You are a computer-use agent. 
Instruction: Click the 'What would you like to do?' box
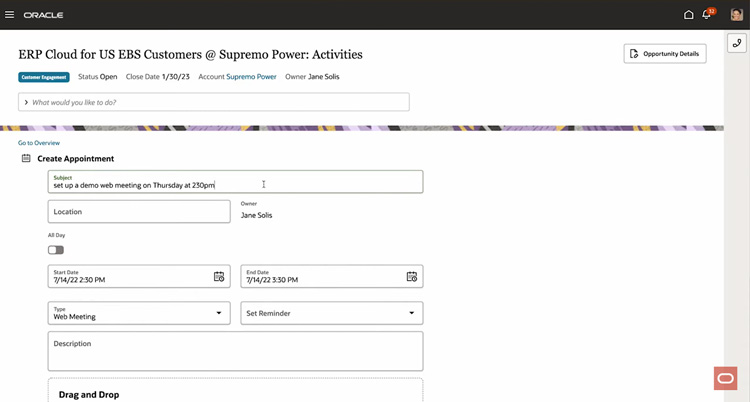pyautogui.click(x=214, y=102)
